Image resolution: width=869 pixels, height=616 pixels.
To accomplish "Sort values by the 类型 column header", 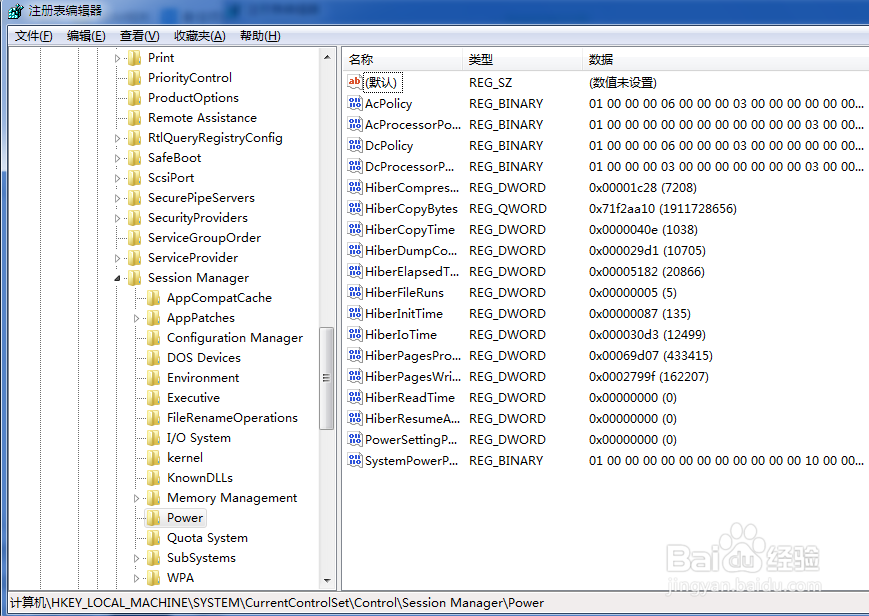I will 481,59.
